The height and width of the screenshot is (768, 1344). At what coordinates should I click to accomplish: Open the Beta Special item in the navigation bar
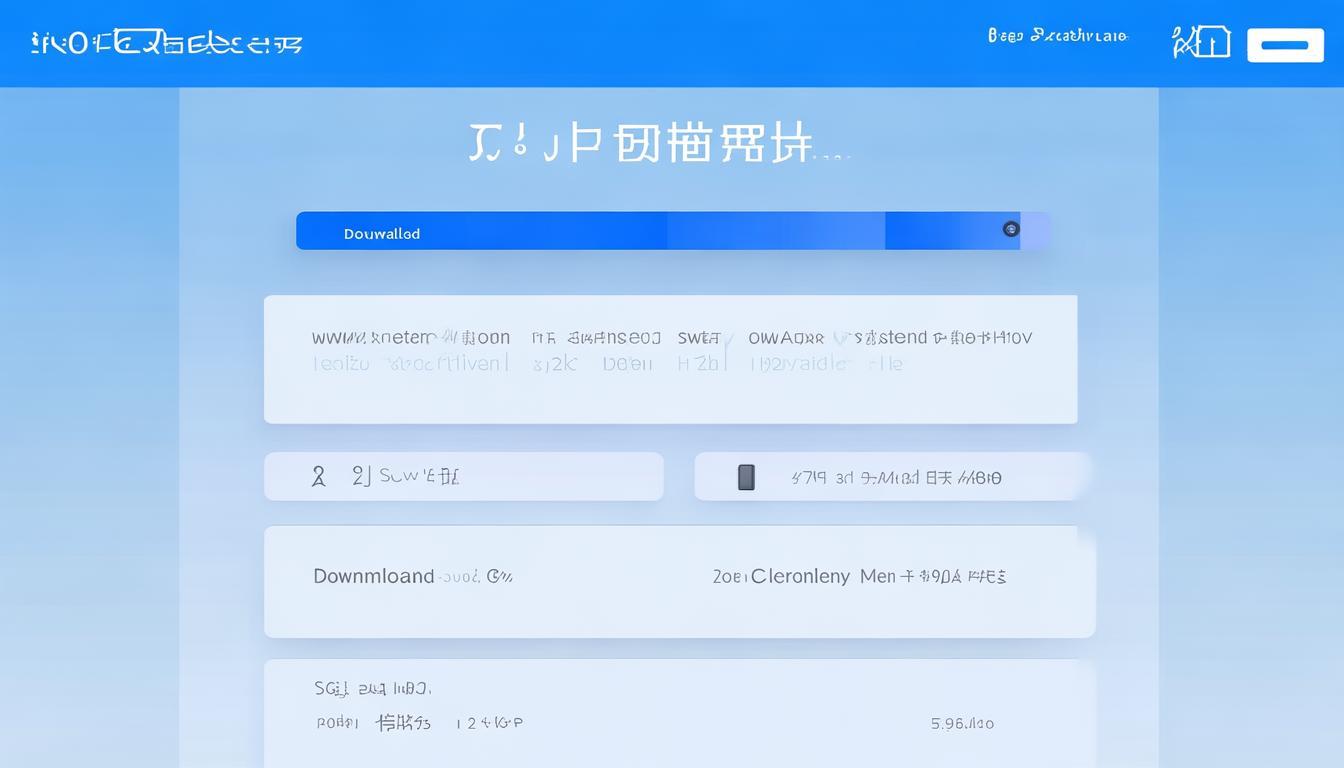pyautogui.click(x=1056, y=36)
